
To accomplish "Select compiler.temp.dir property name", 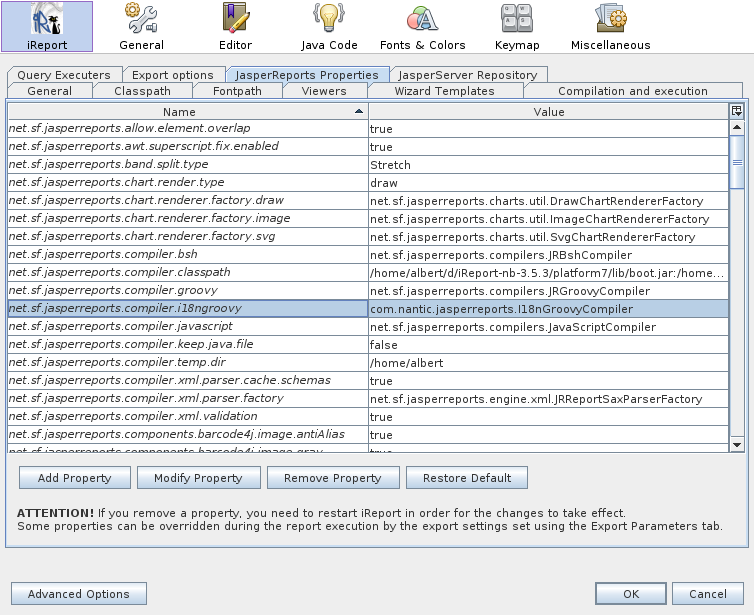I will (188, 362).
